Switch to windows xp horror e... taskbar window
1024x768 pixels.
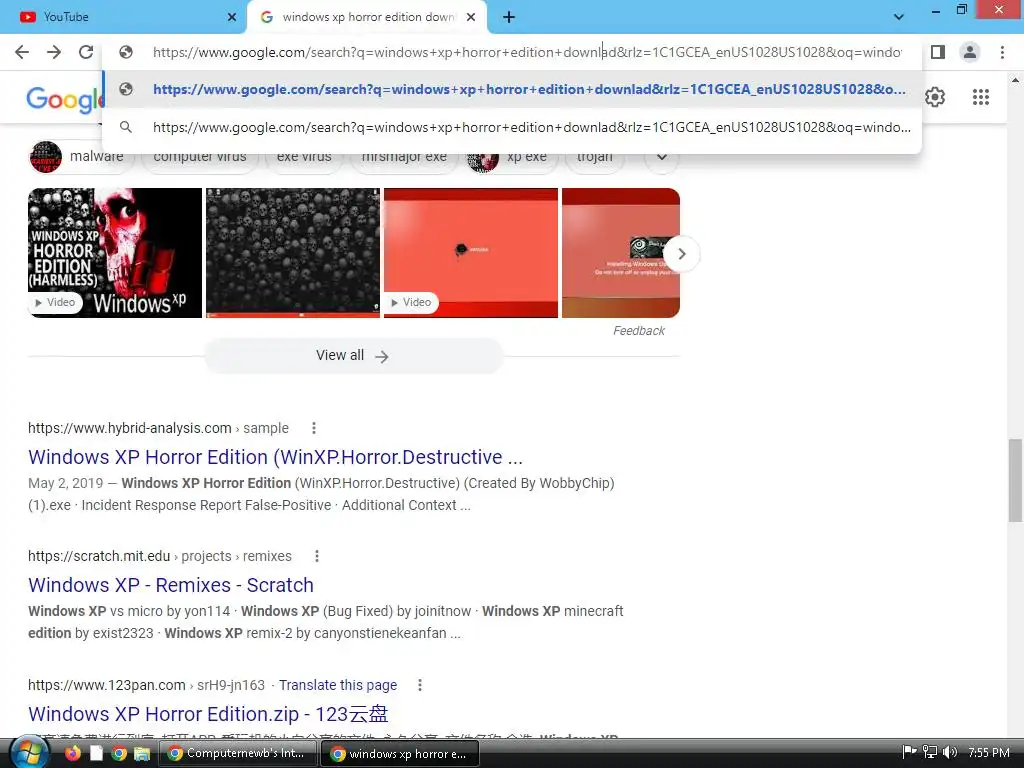(400, 753)
